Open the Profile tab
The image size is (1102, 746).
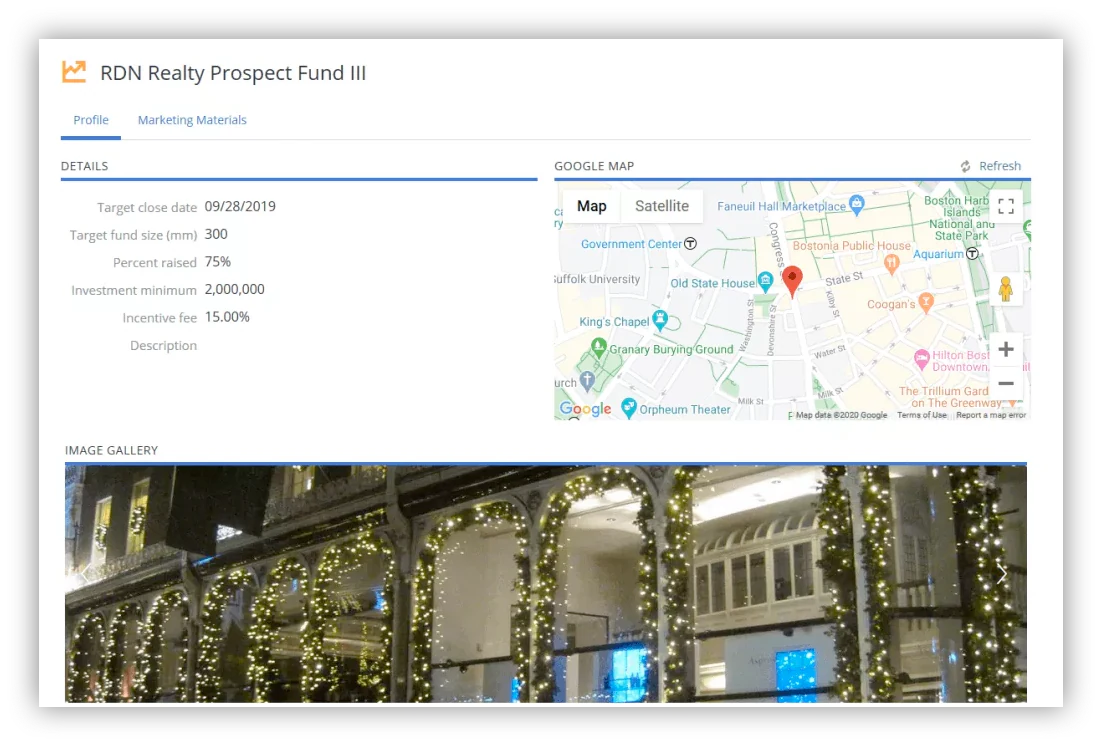pyautogui.click(x=91, y=120)
